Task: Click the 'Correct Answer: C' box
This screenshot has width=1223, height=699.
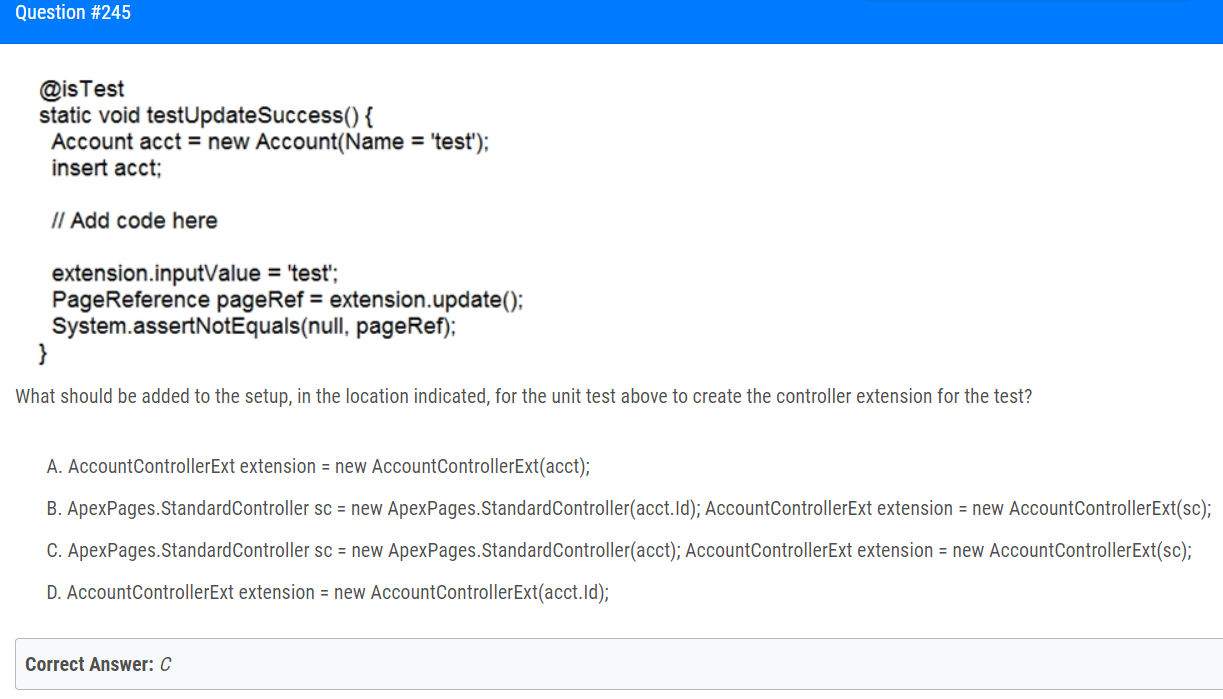Action: 619,664
